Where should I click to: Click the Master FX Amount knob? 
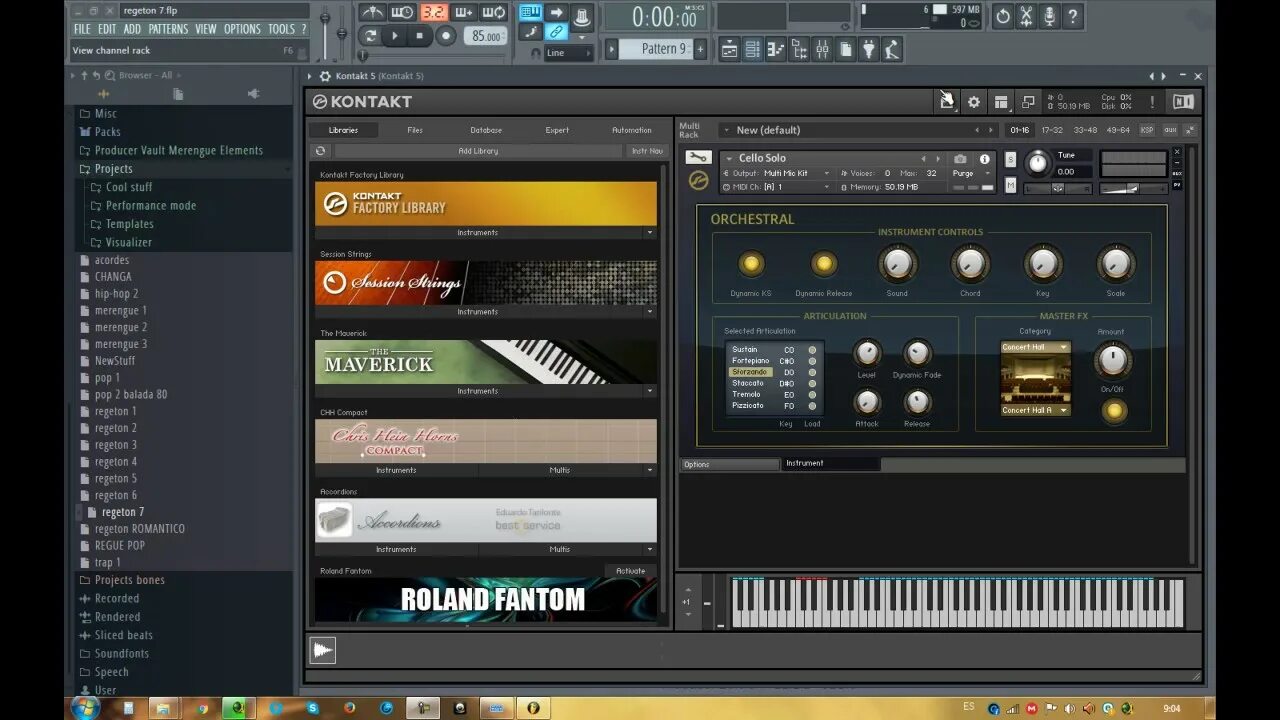[x=1112, y=360]
